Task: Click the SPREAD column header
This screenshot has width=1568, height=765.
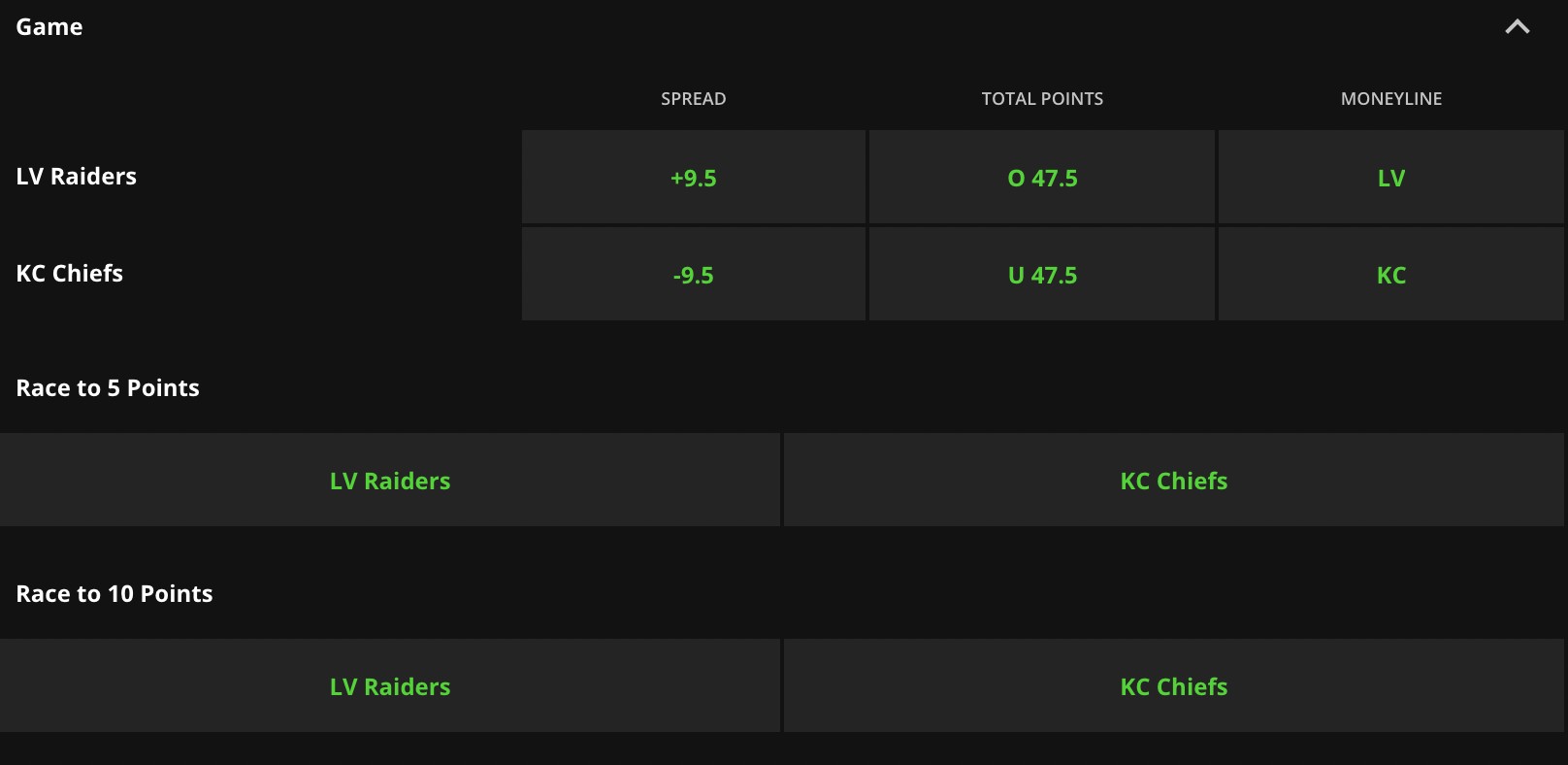Action: [693, 99]
